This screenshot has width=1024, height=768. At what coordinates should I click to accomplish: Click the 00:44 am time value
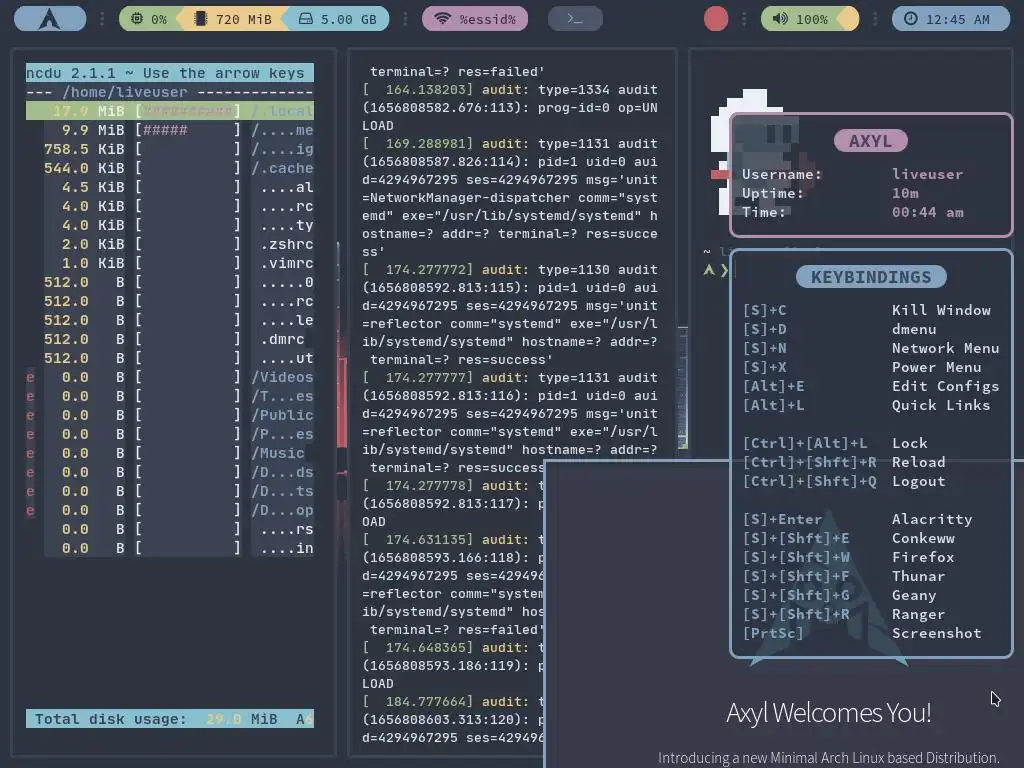click(x=927, y=212)
